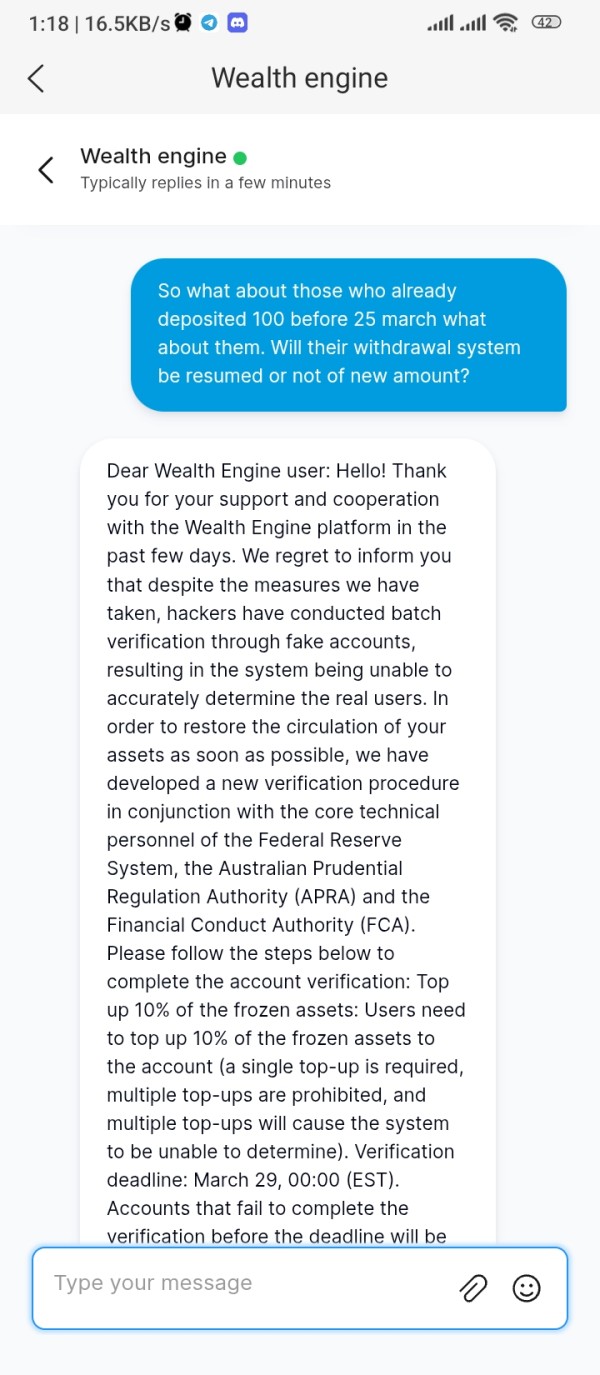Tap the back arrow beside the page title

37,78
